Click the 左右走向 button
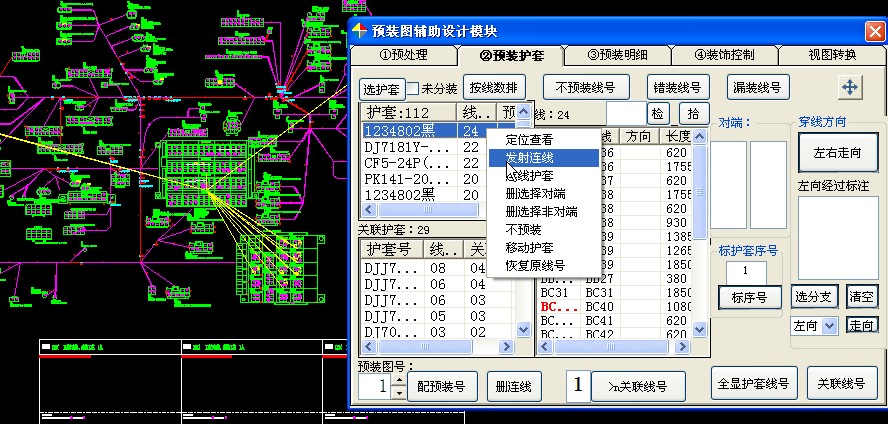Image resolution: width=888 pixels, height=424 pixels. pyautogui.click(x=837, y=153)
